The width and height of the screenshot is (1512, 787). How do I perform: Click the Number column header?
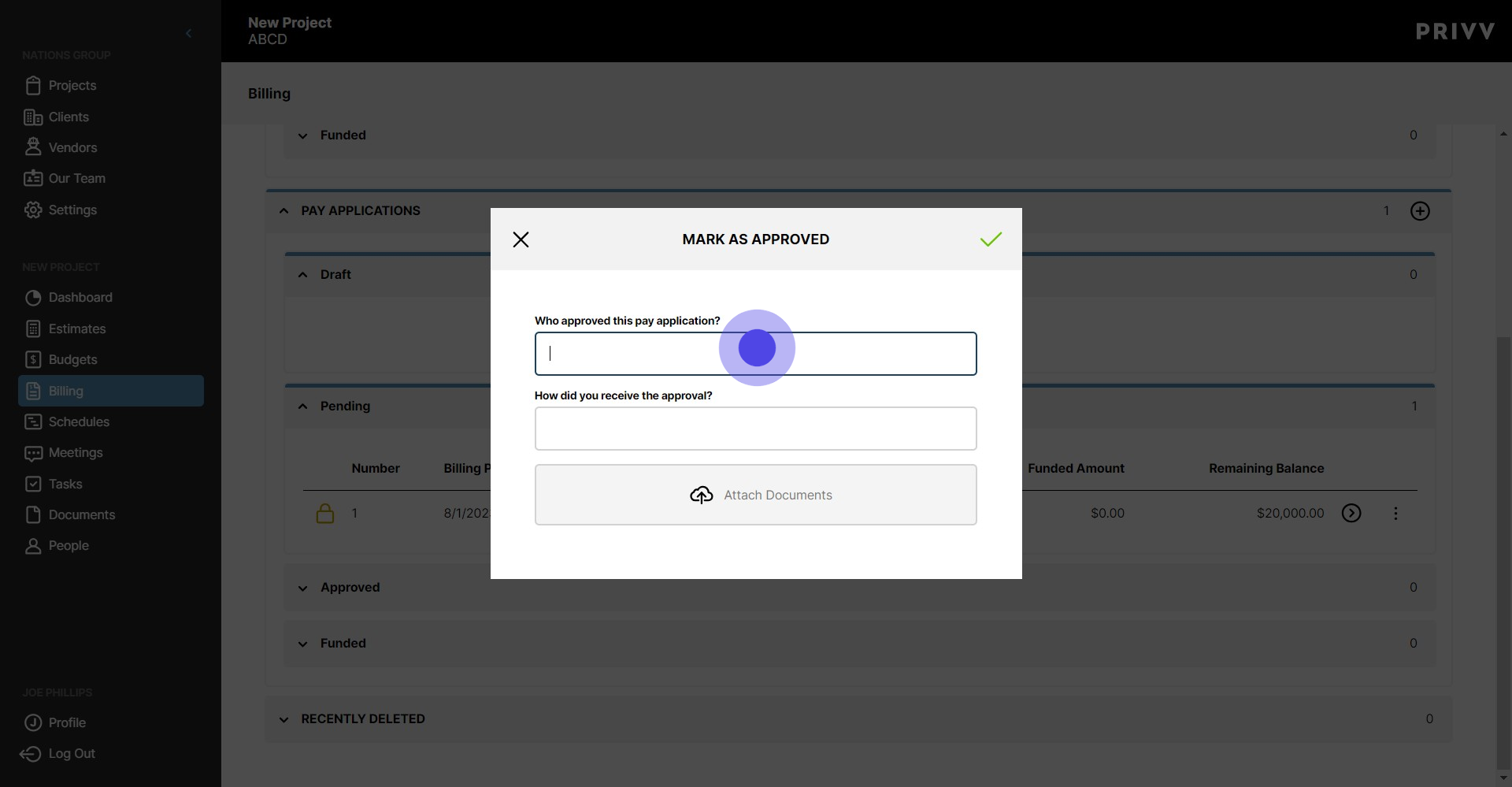pyautogui.click(x=376, y=468)
